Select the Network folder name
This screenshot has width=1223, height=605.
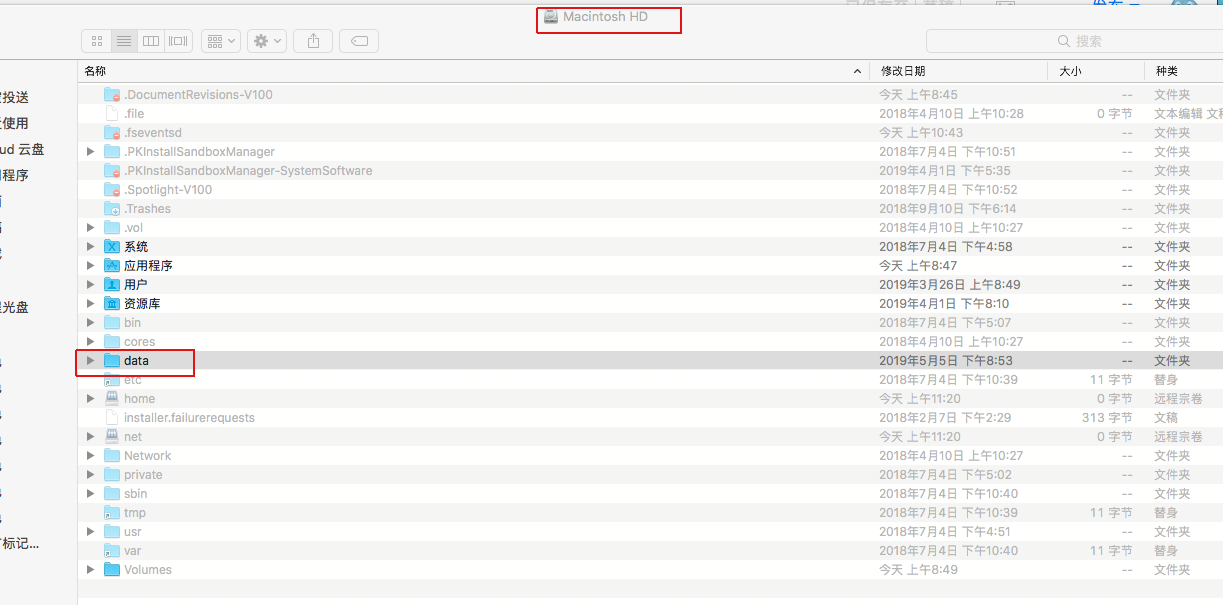[147, 456]
